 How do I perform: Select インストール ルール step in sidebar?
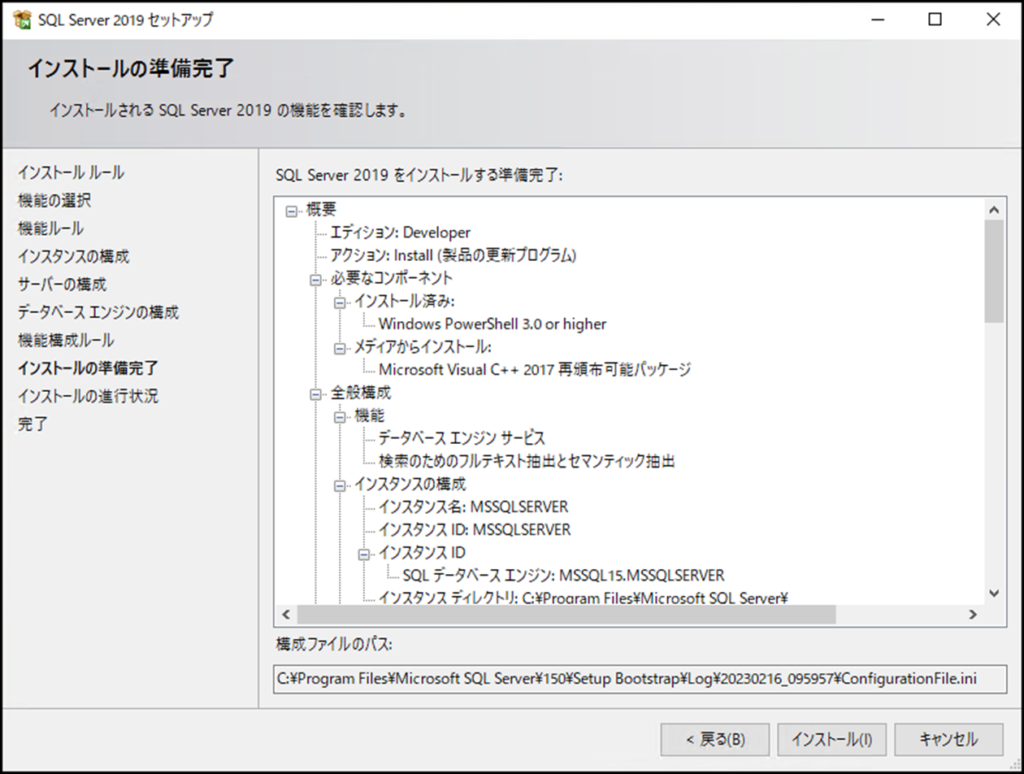tap(71, 172)
